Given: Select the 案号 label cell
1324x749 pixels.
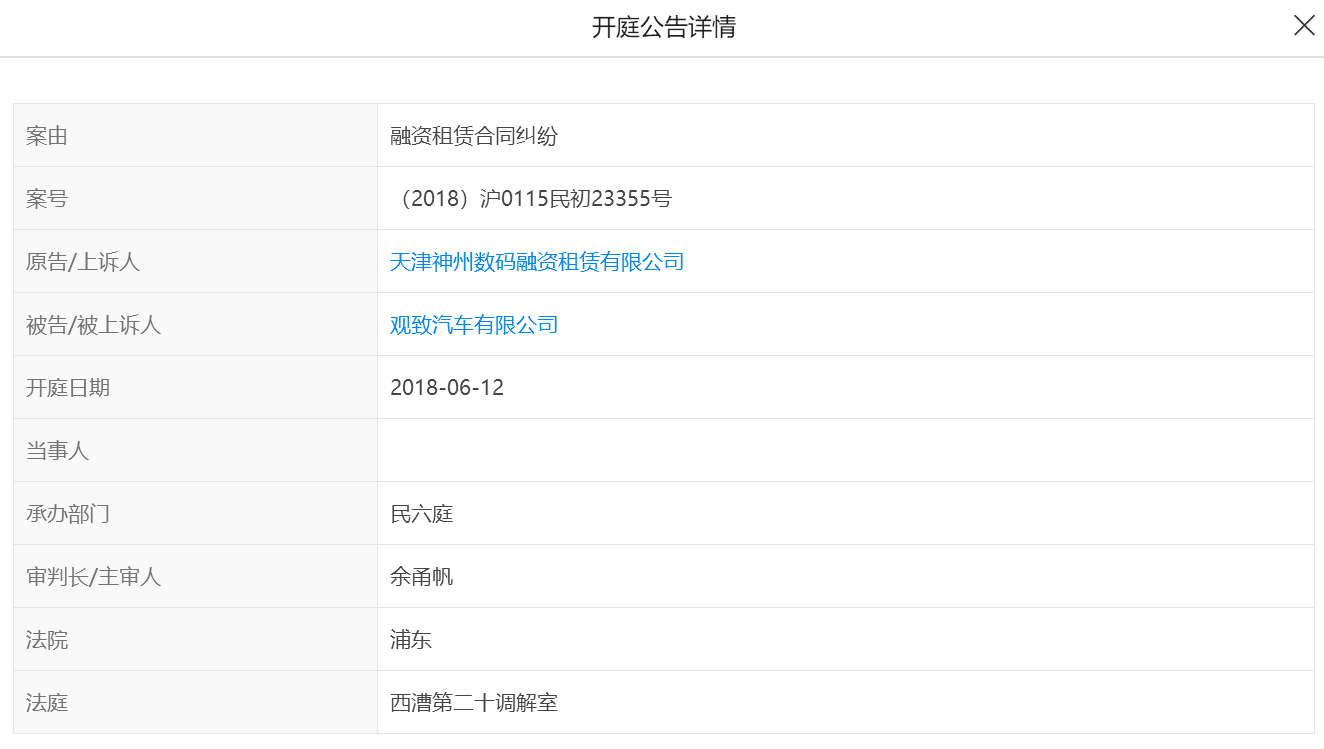Looking at the screenshot, I should 195,199.
